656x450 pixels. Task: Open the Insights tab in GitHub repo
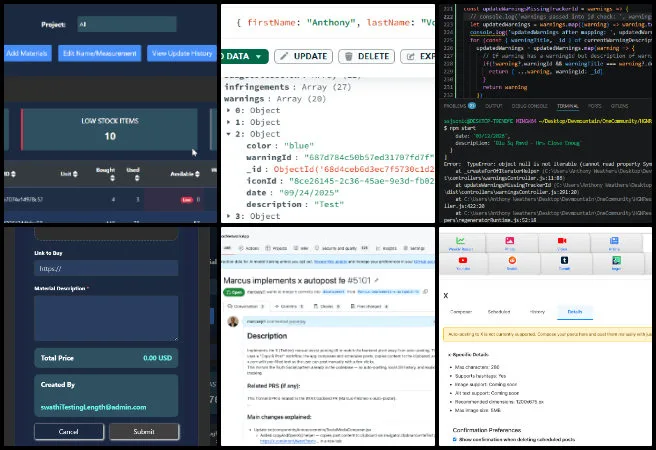[386, 248]
